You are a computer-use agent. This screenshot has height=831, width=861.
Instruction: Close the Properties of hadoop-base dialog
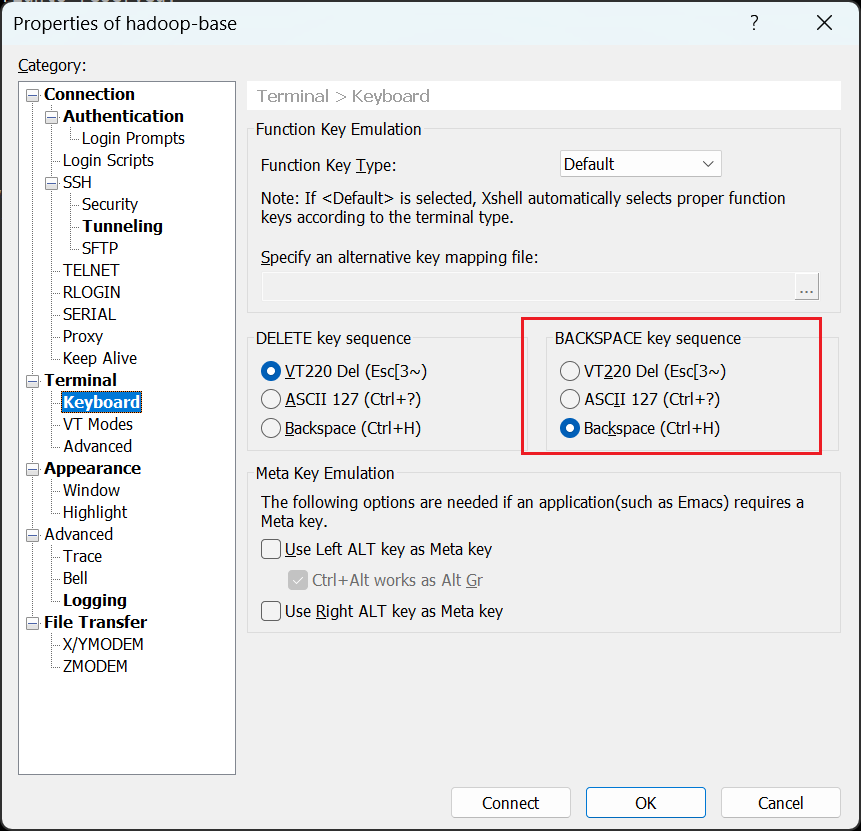tap(824, 23)
